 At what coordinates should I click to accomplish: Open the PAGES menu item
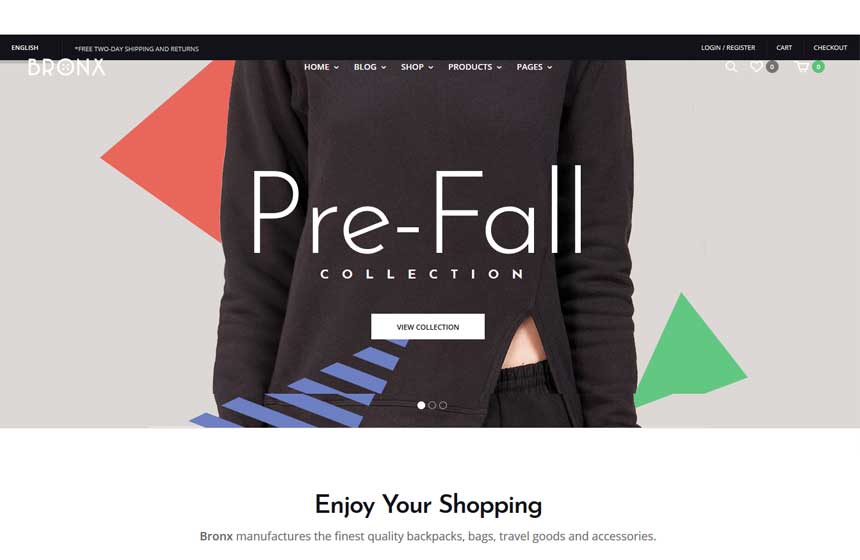coord(534,67)
